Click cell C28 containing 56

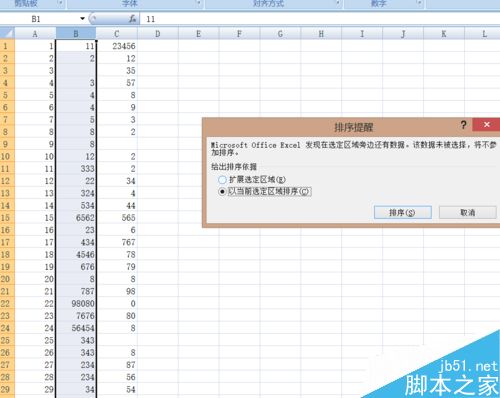pyautogui.click(x=117, y=377)
